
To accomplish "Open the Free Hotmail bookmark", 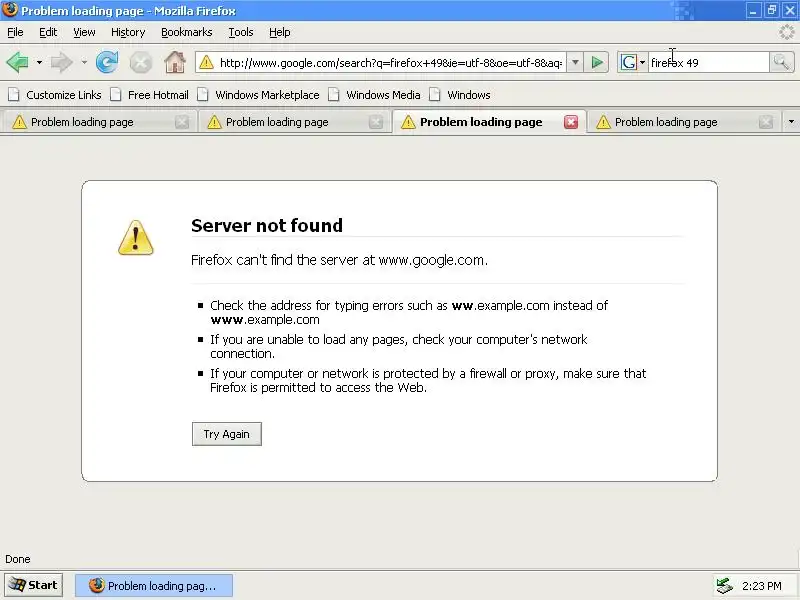I will click(150, 95).
